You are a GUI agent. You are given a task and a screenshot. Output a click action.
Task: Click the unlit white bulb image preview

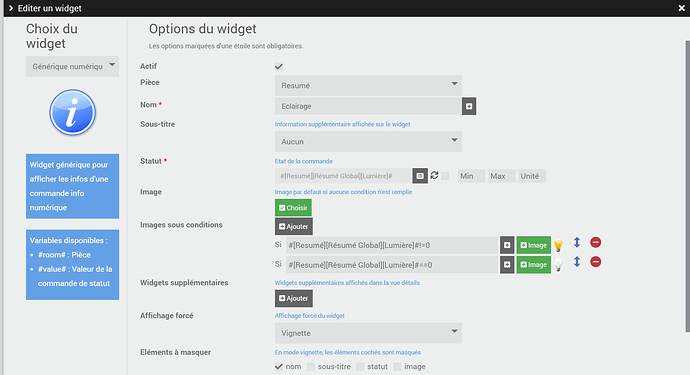[x=558, y=265]
